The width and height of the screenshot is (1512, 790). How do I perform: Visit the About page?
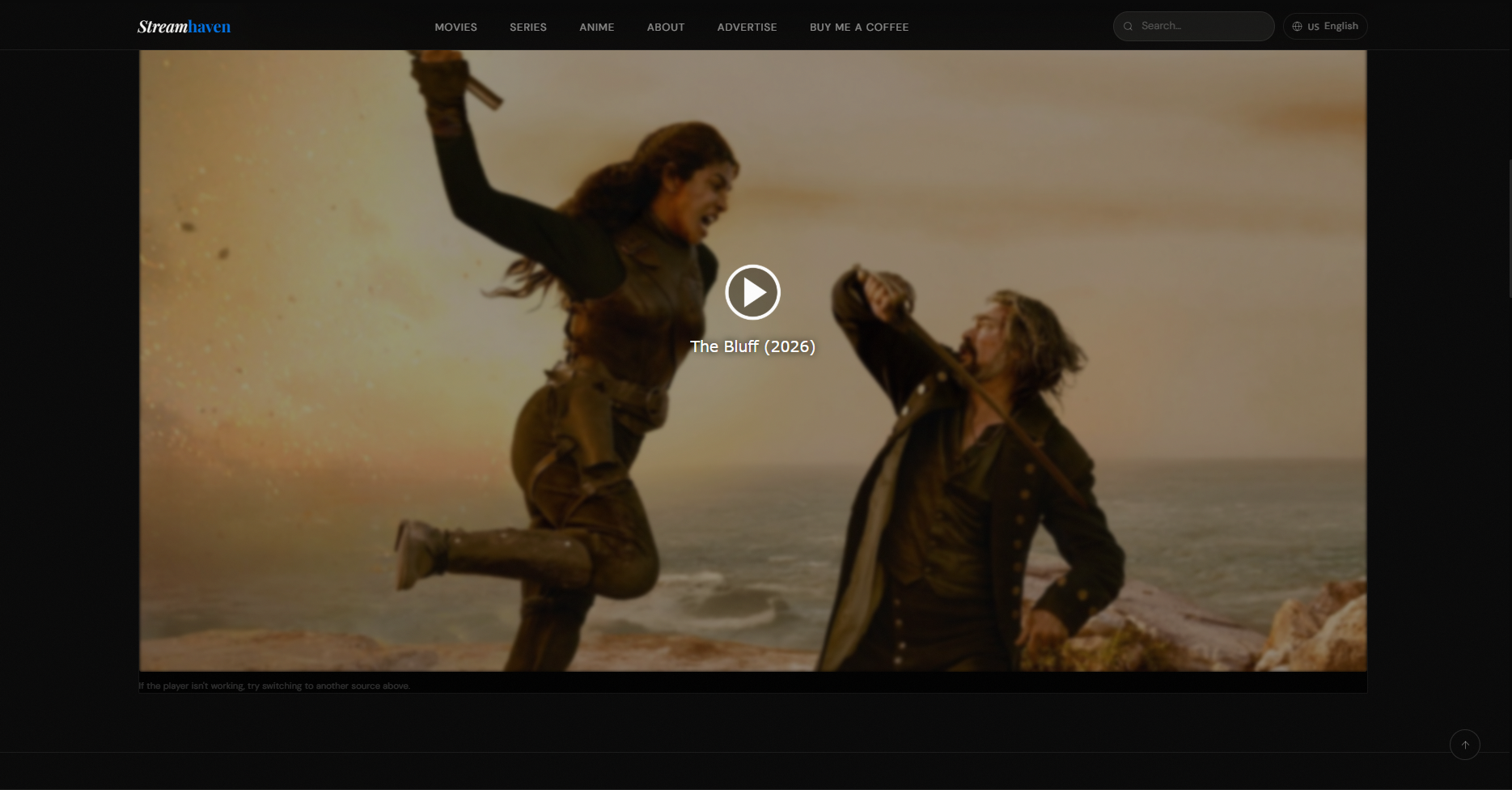(666, 27)
